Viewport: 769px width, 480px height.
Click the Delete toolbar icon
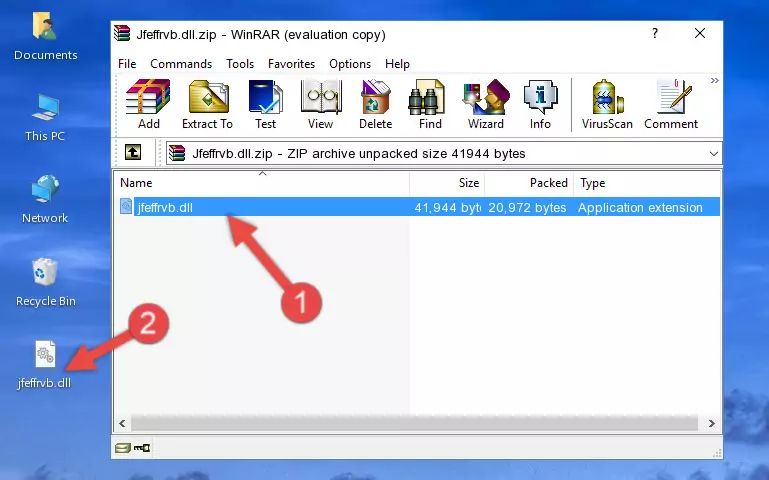coord(375,104)
